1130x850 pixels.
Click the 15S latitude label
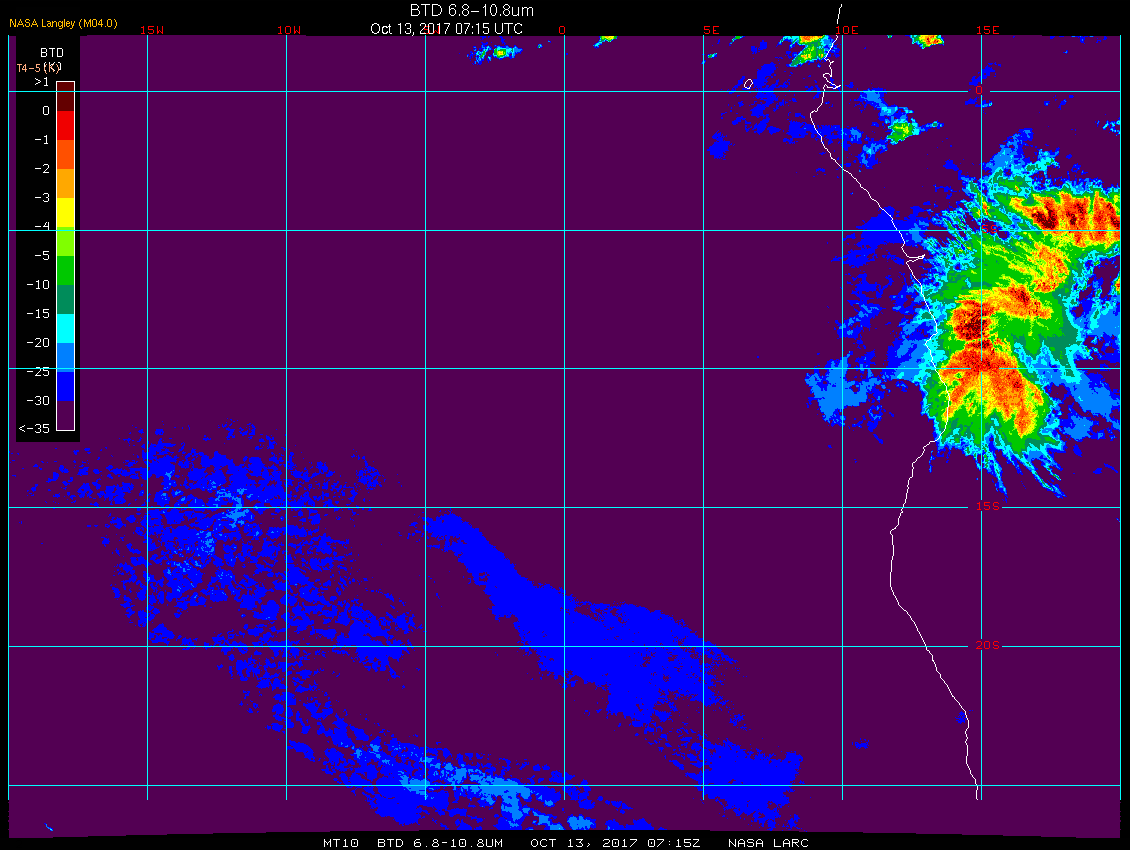(987, 506)
